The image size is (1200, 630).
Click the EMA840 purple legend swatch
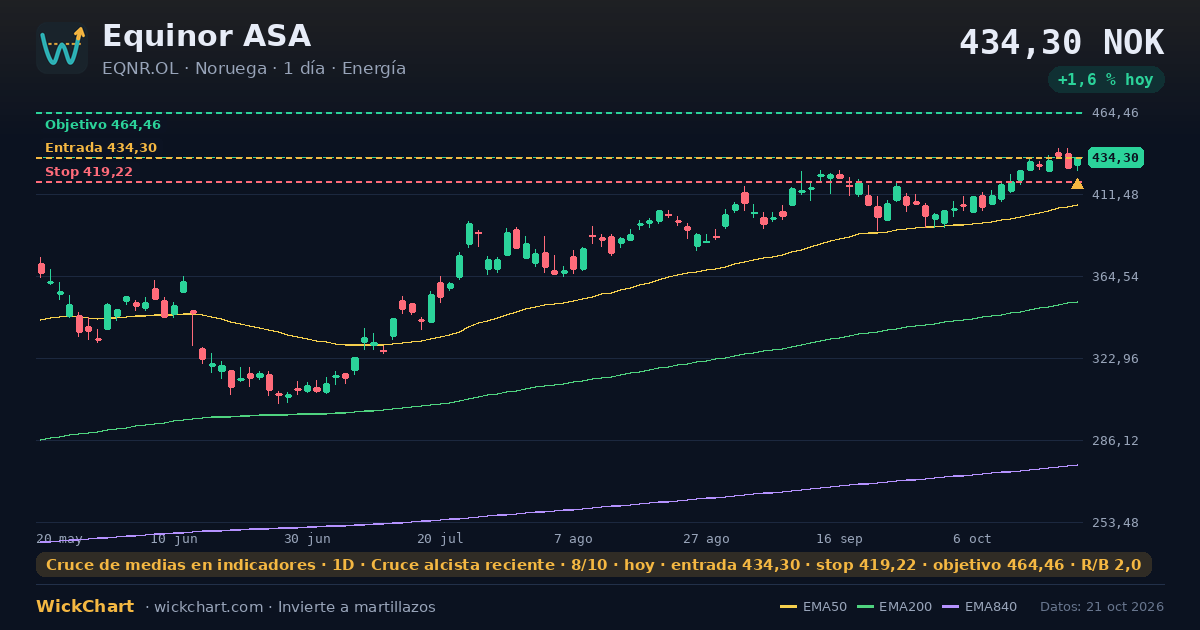[x=950, y=607]
